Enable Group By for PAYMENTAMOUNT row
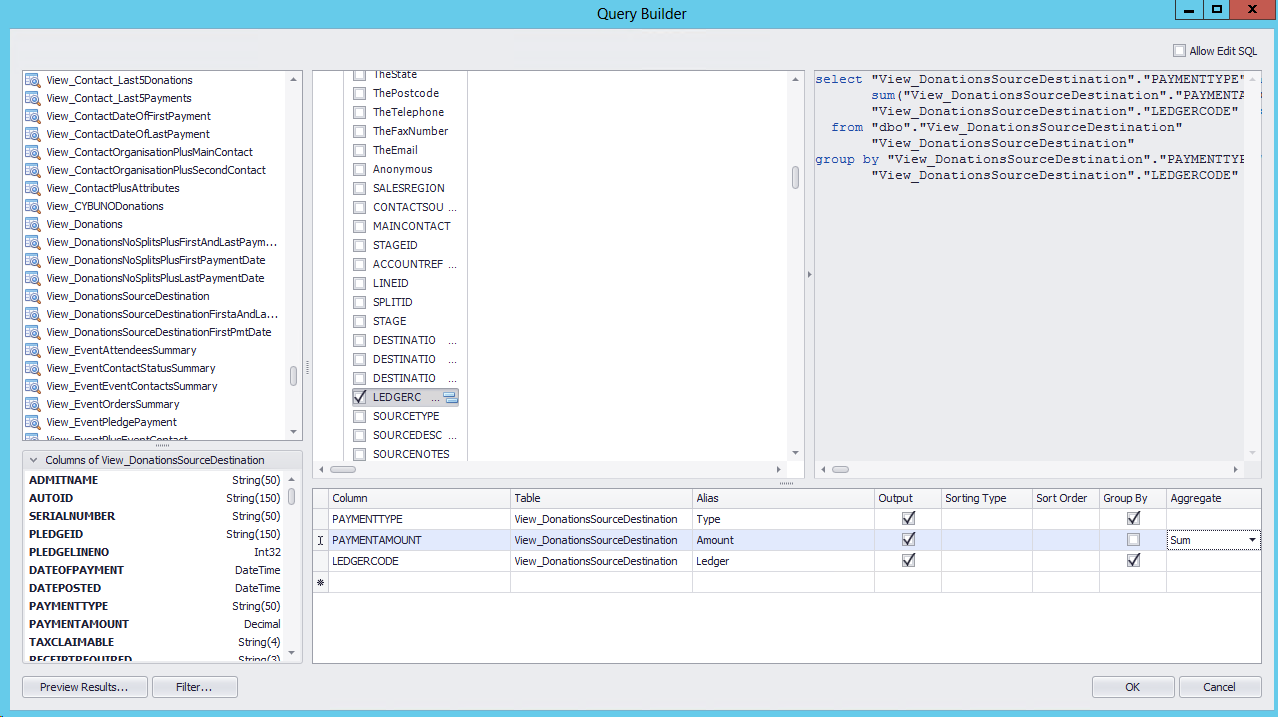1278x717 pixels. [x=1133, y=540]
